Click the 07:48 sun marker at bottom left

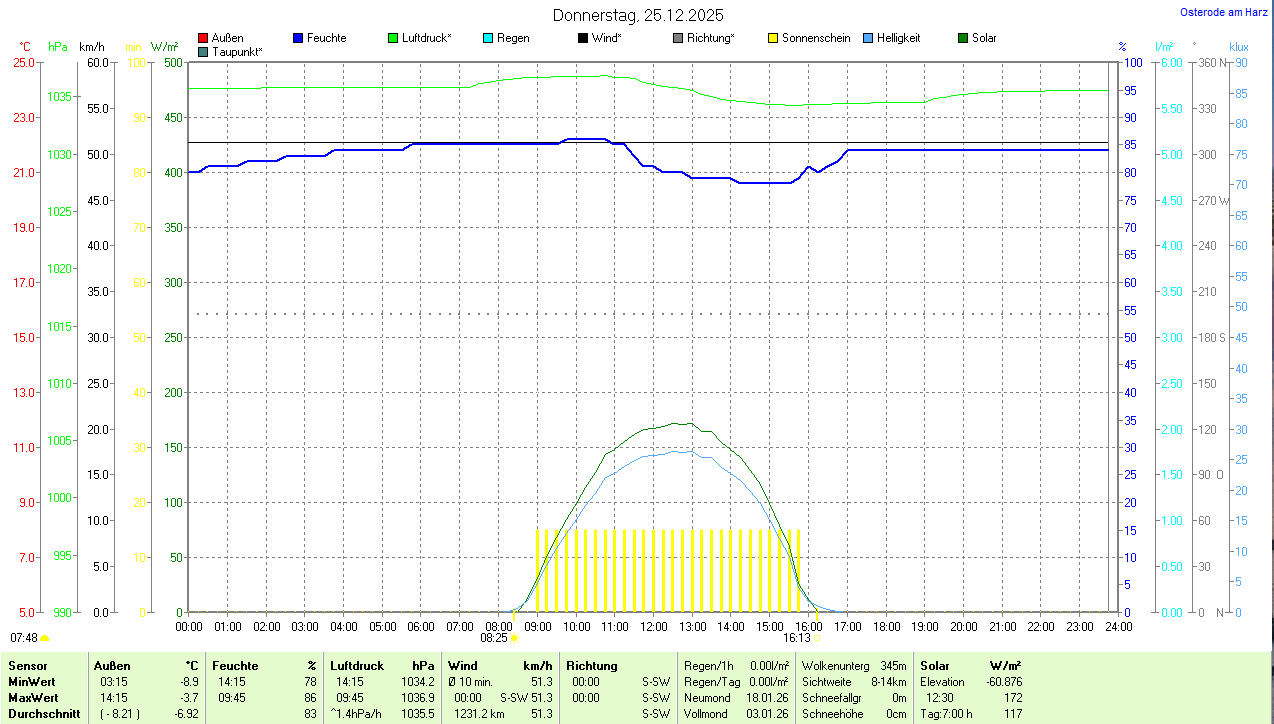pos(29,637)
